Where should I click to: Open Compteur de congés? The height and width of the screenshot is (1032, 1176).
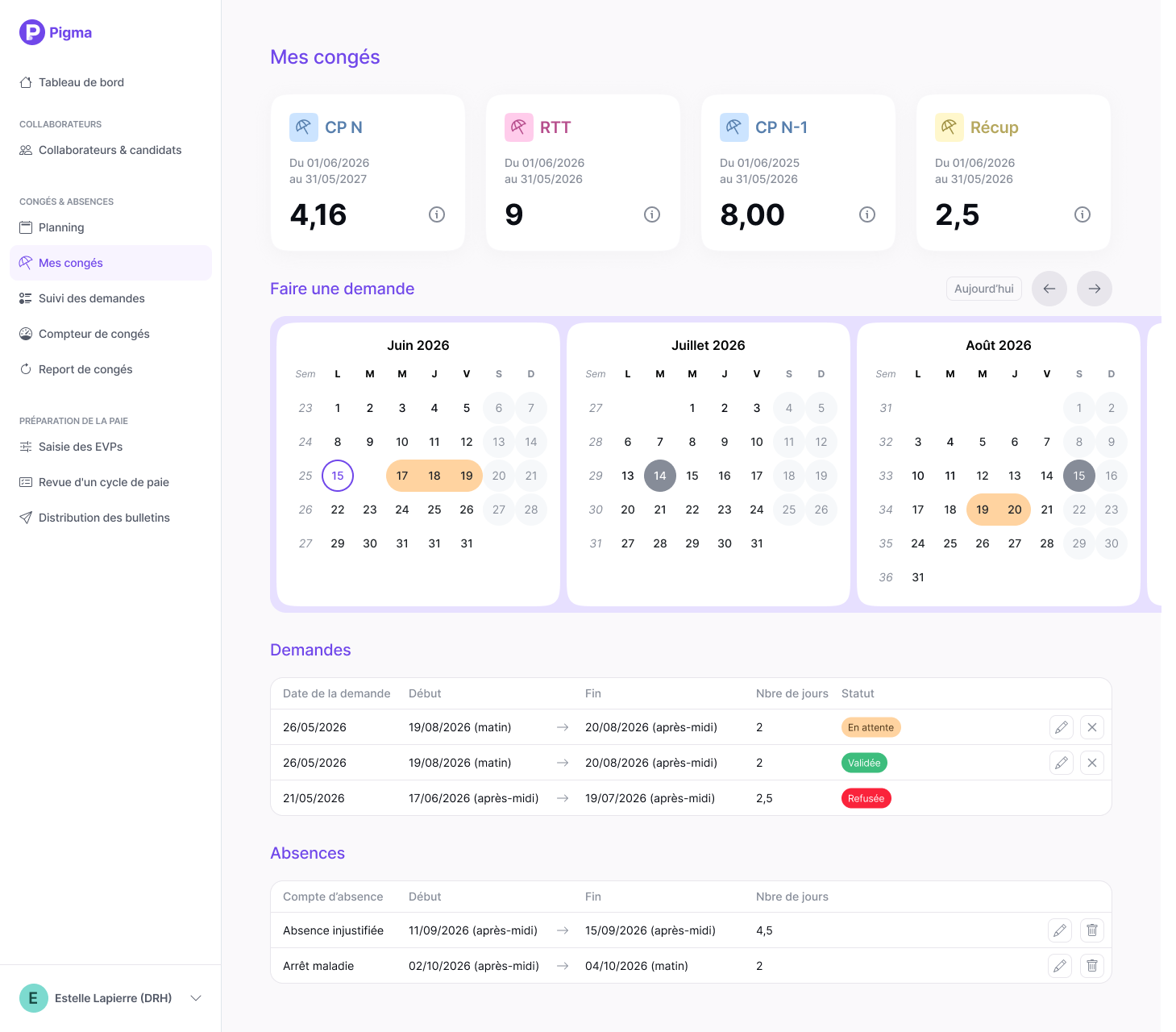110,334
